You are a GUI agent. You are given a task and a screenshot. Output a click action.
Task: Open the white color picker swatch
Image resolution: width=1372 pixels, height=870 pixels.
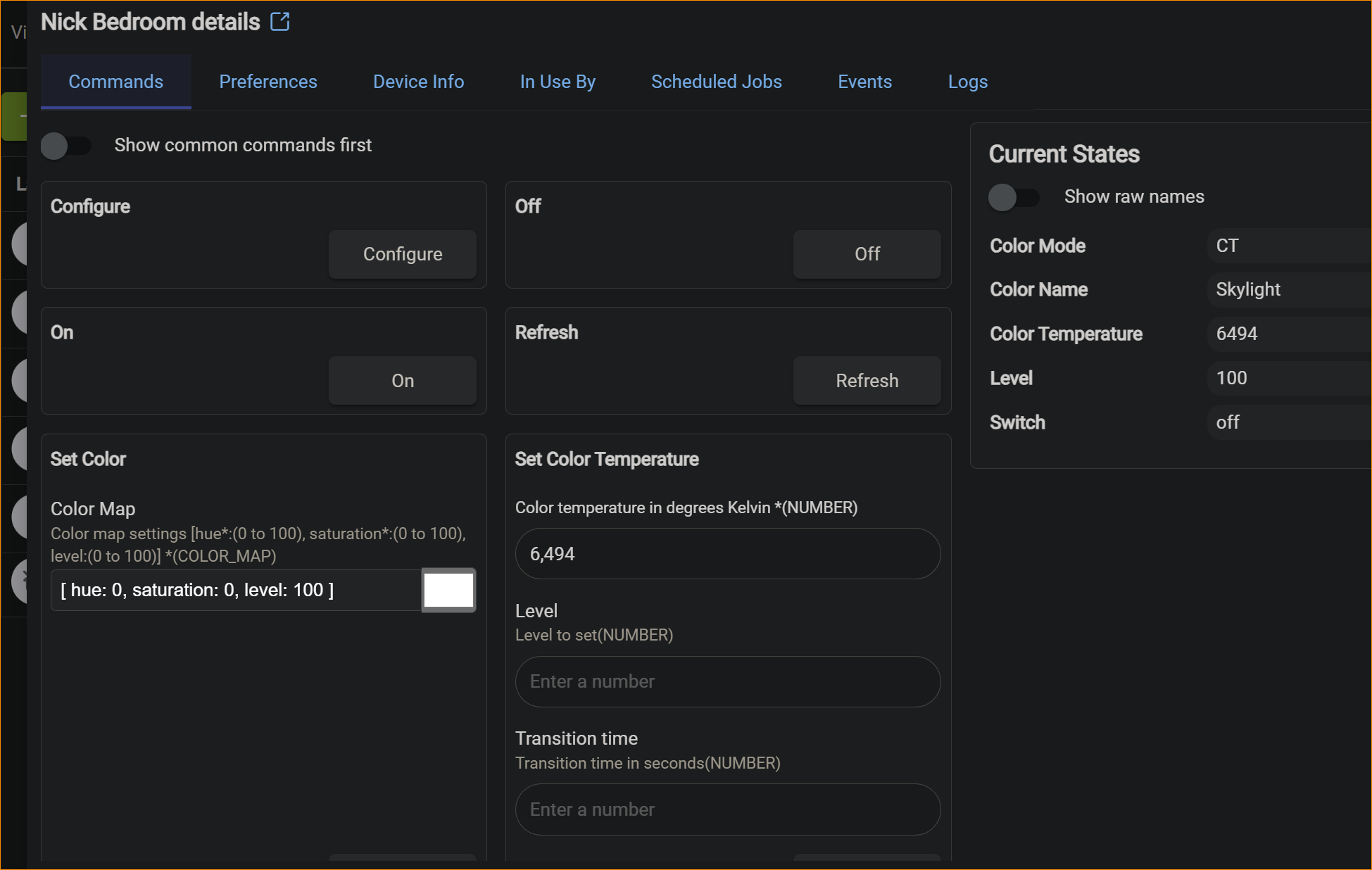(448, 590)
